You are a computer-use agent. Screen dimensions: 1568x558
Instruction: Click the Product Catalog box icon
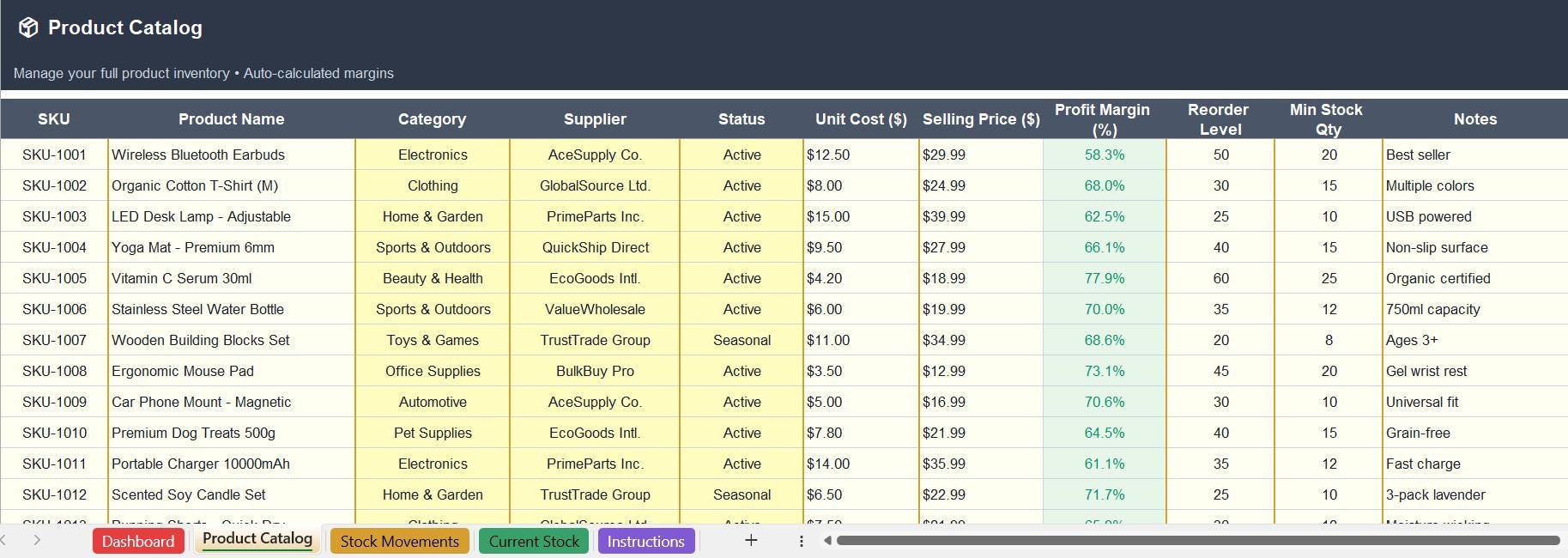pyautogui.click(x=28, y=27)
